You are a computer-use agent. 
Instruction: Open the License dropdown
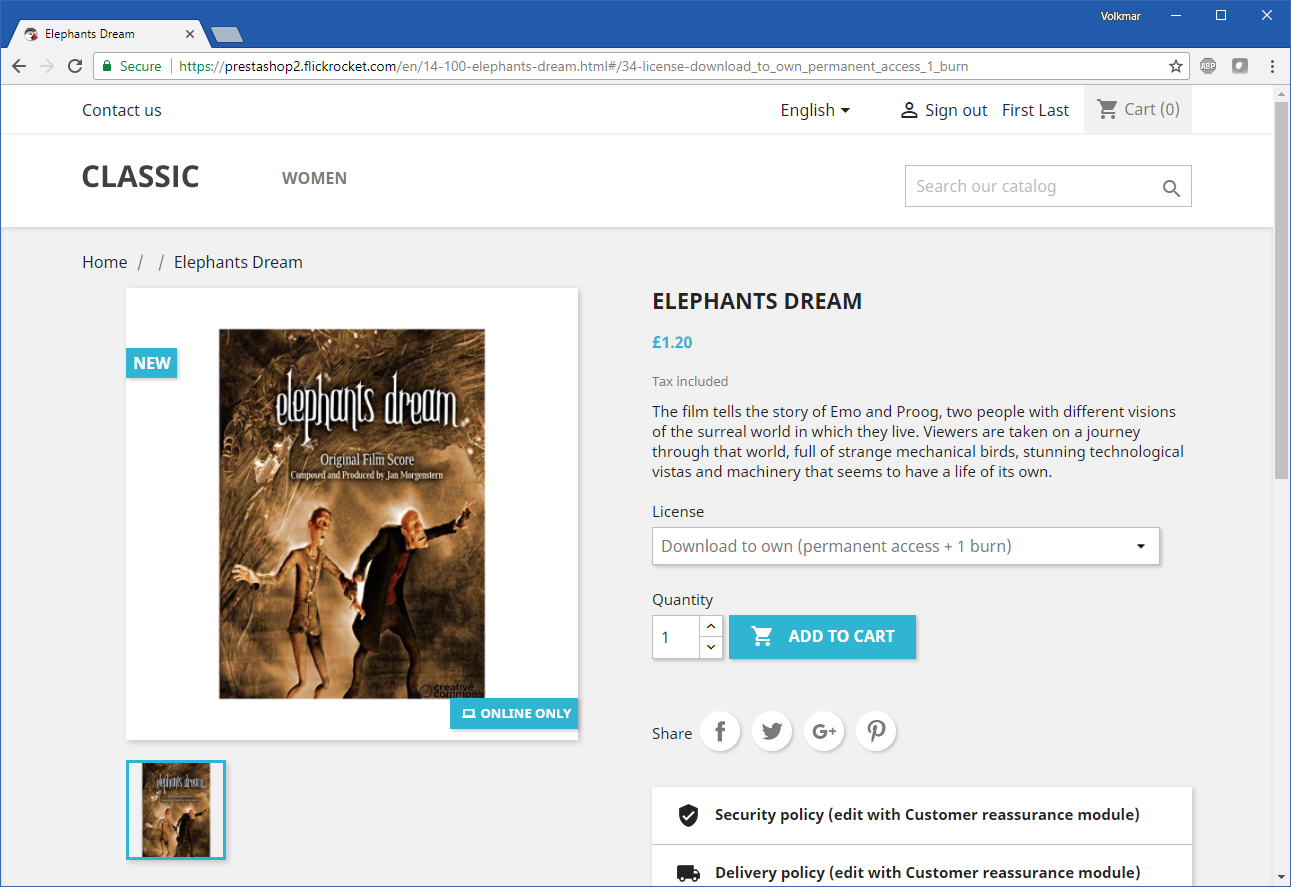click(x=905, y=546)
